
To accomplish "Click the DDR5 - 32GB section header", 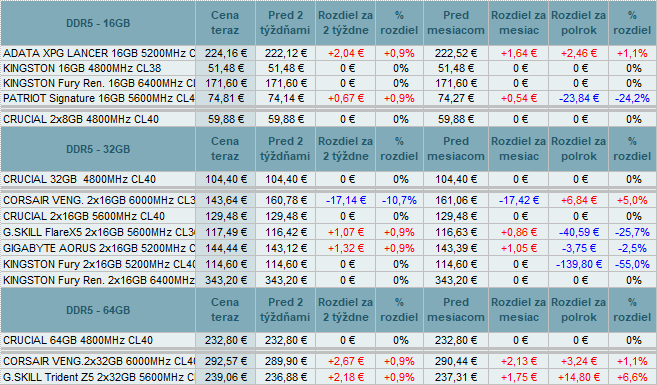I will [x=98, y=149].
